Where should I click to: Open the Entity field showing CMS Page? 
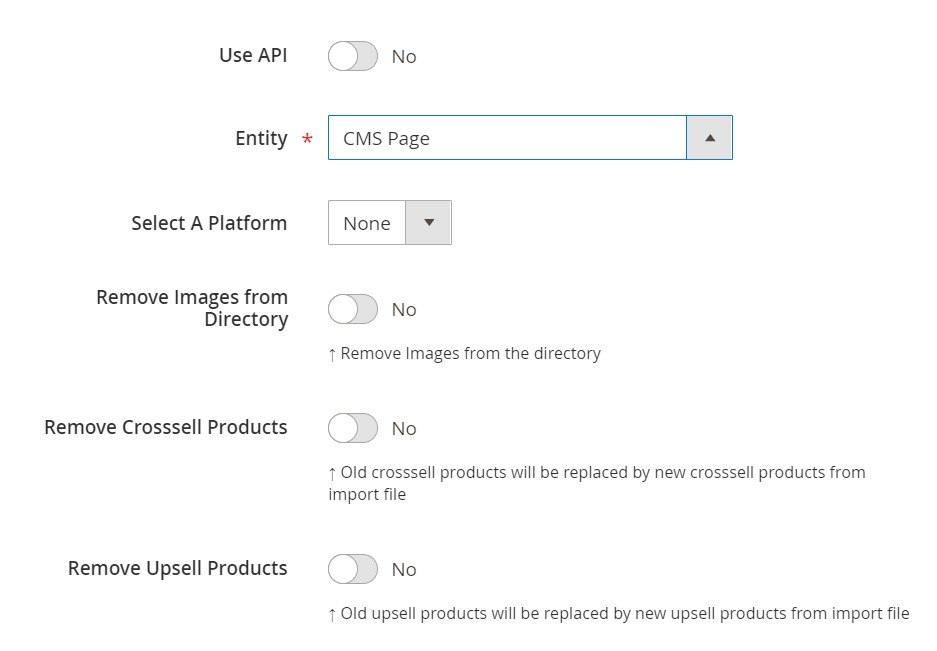pos(507,138)
